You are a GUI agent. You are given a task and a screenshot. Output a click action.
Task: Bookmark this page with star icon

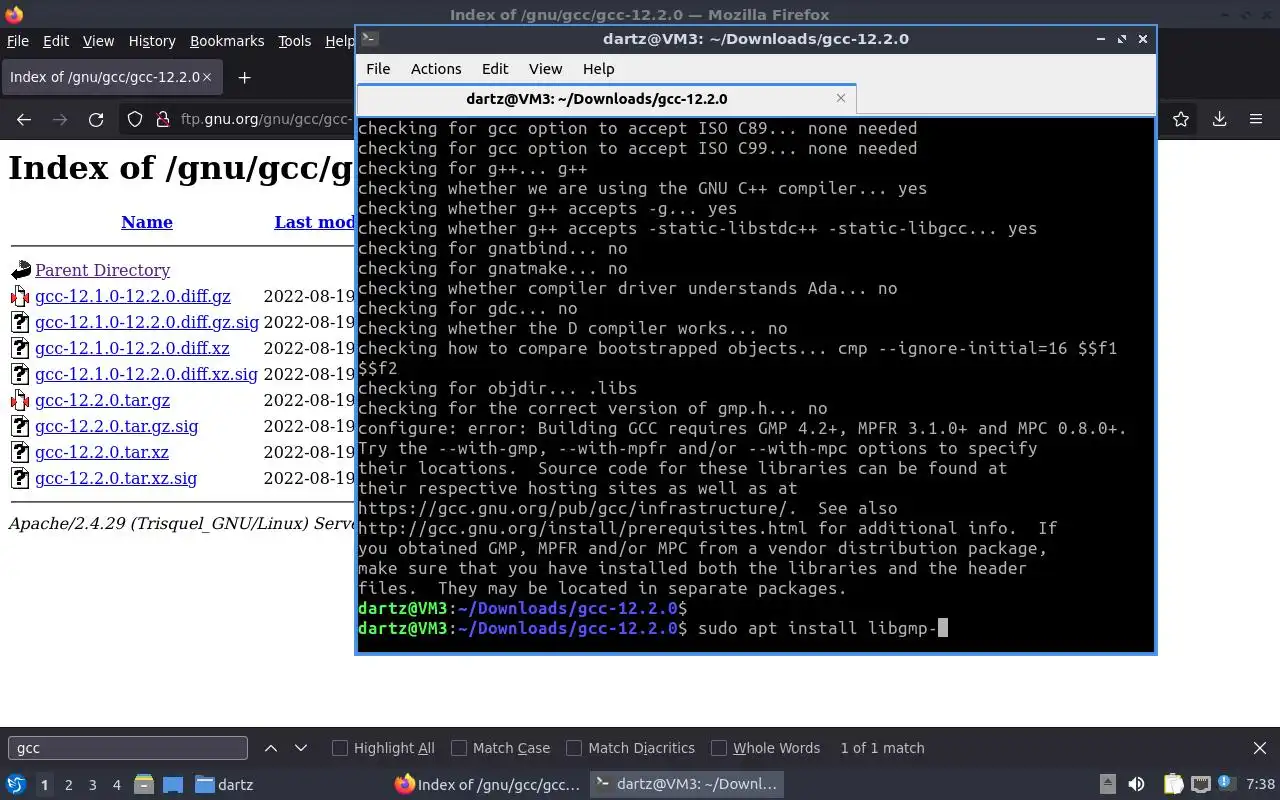pyautogui.click(x=1181, y=119)
